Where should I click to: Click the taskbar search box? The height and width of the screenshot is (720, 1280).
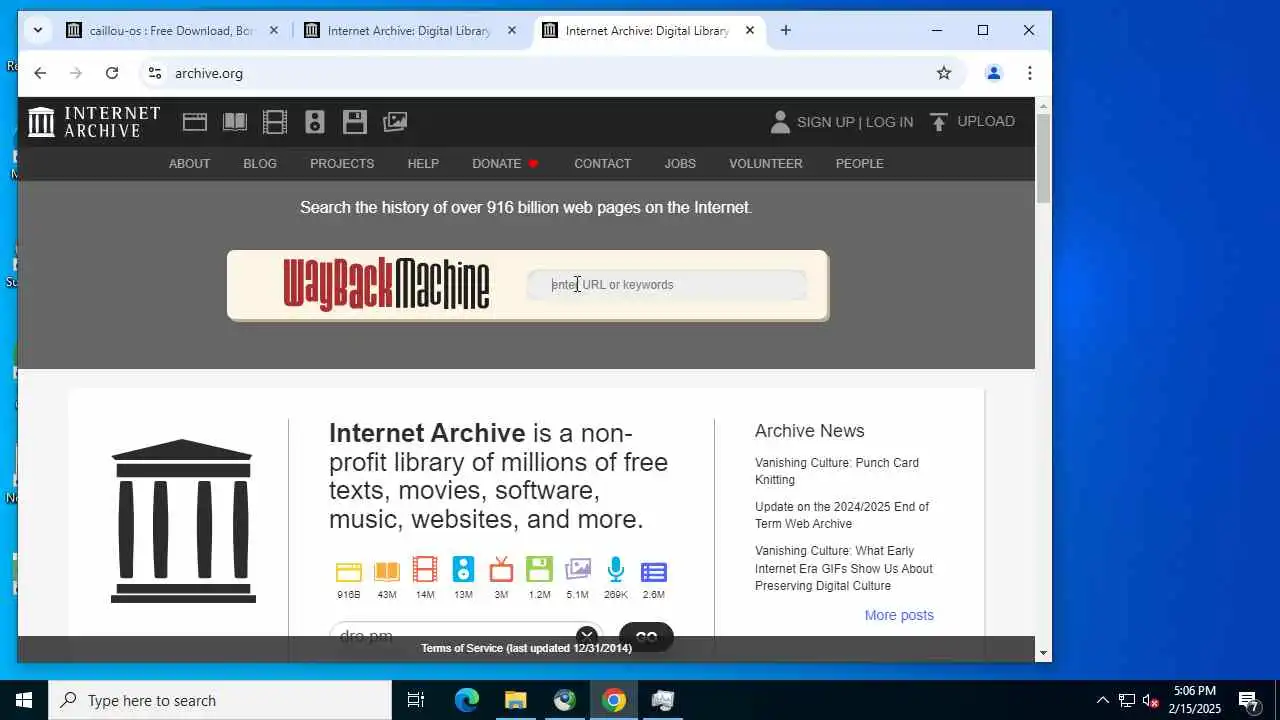click(220, 700)
